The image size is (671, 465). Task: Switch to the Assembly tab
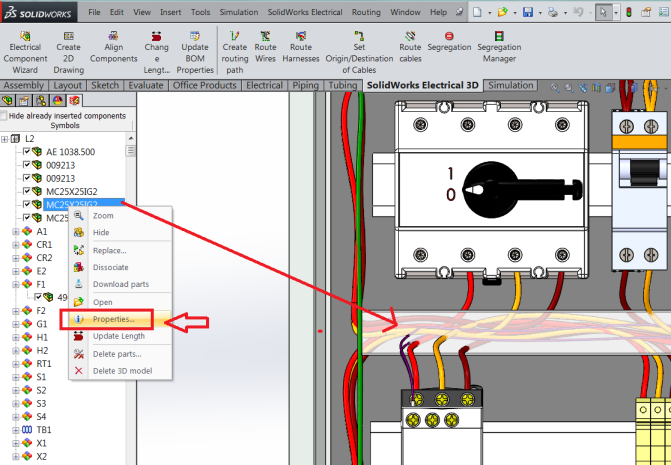click(24, 85)
